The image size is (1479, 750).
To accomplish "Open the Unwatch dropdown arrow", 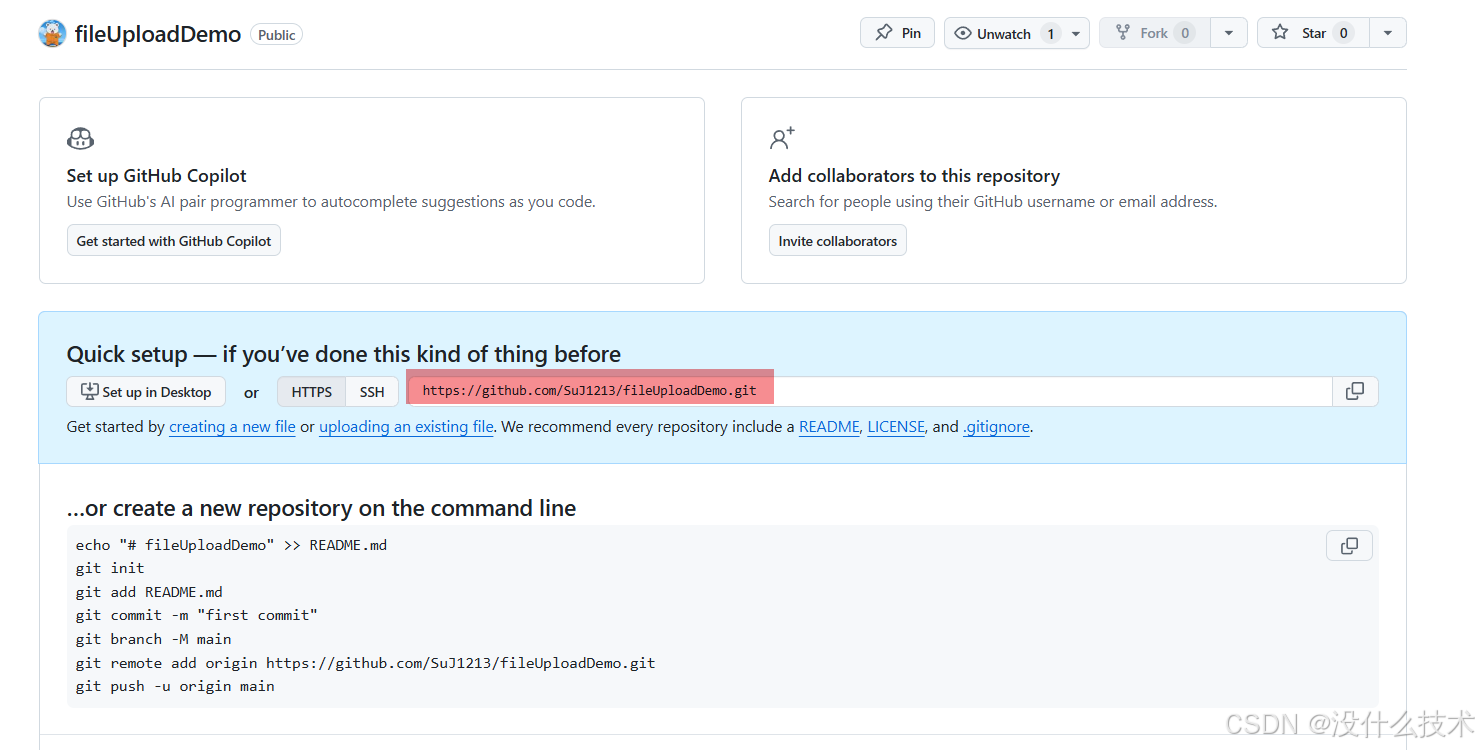I will click(x=1076, y=33).
